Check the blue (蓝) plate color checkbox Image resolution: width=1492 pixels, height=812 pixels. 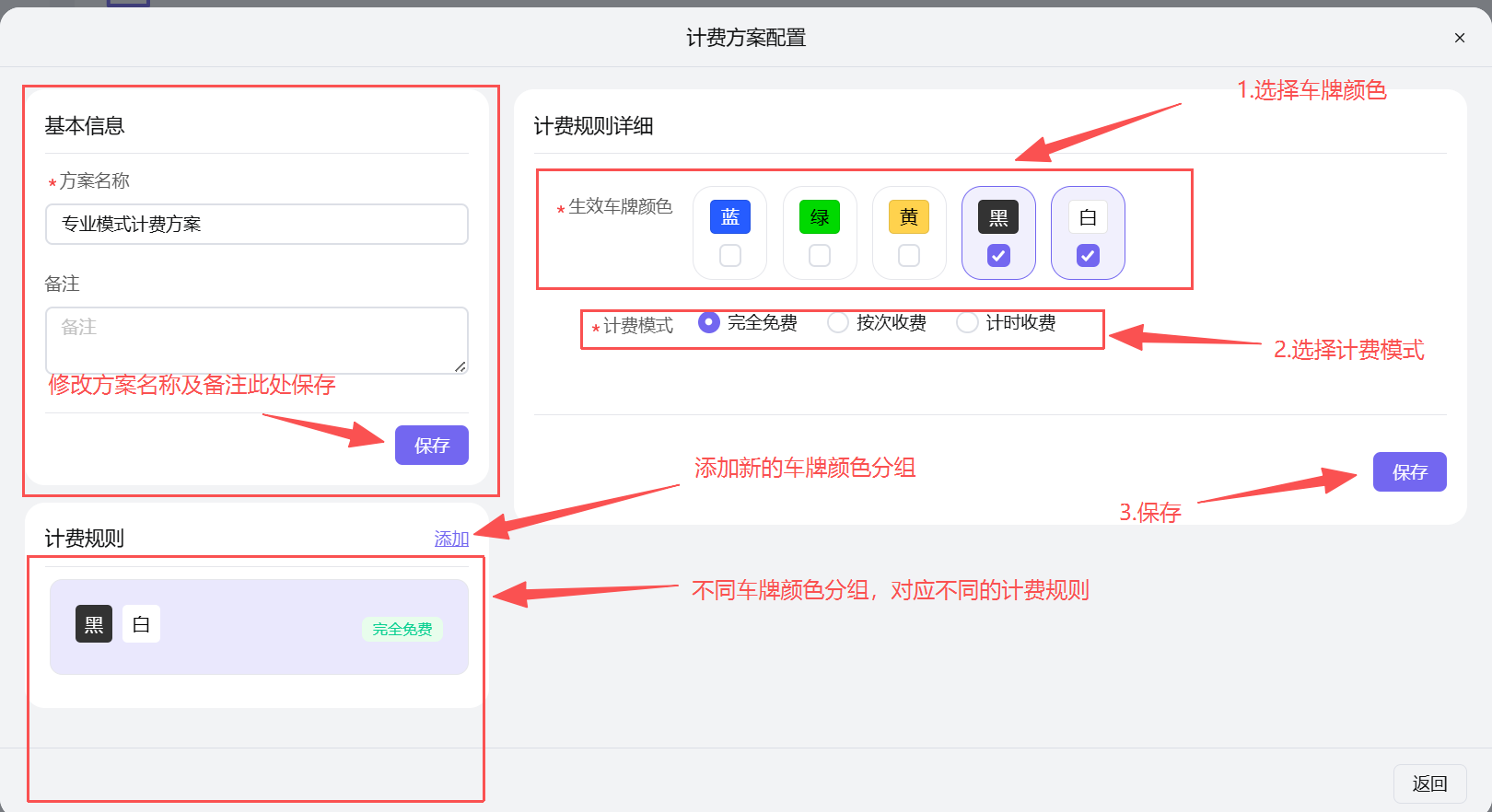coord(730,255)
